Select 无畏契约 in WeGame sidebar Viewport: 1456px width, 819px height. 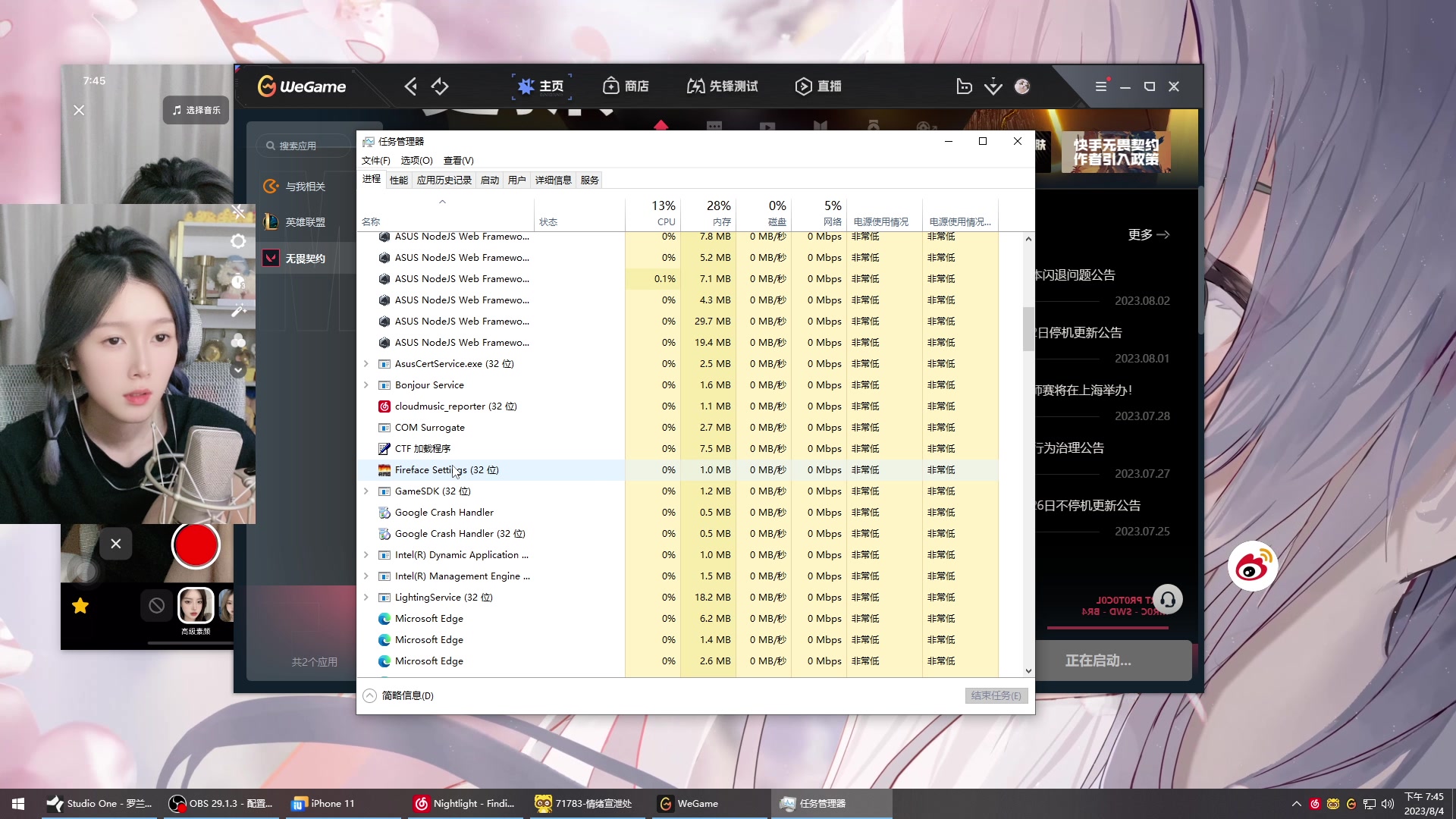coord(306,259)
